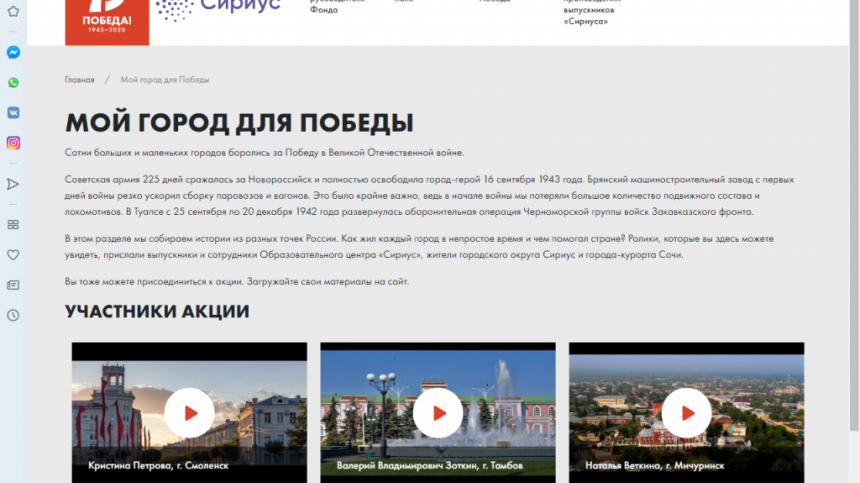Screen dimensions: 860x483
Task: Open the four-squares grid icon in sidebar
Action: (13, 225)
